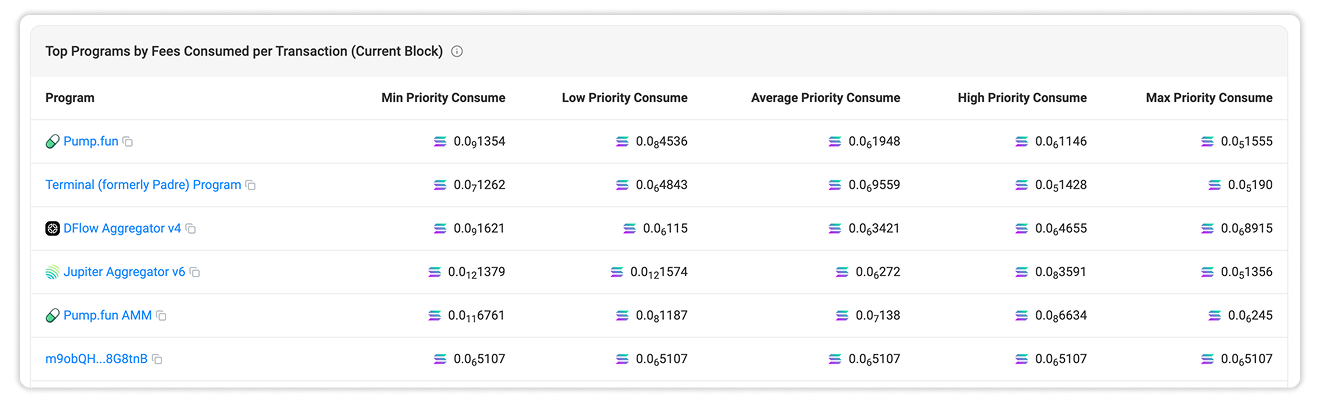Select Terminal Average Priority value ending 9559

point(875,185)
